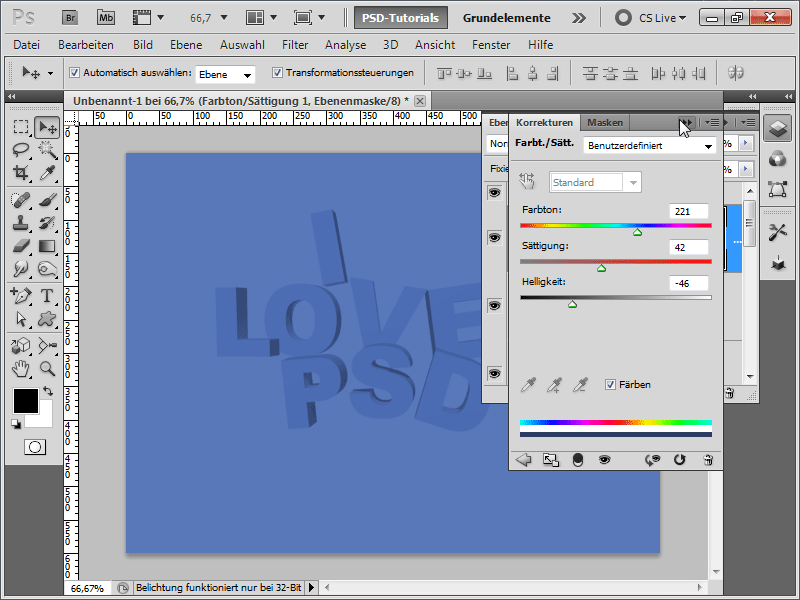
Task: Activate the PSD-Tutorials workspace
Action: (x=401, y=18)
